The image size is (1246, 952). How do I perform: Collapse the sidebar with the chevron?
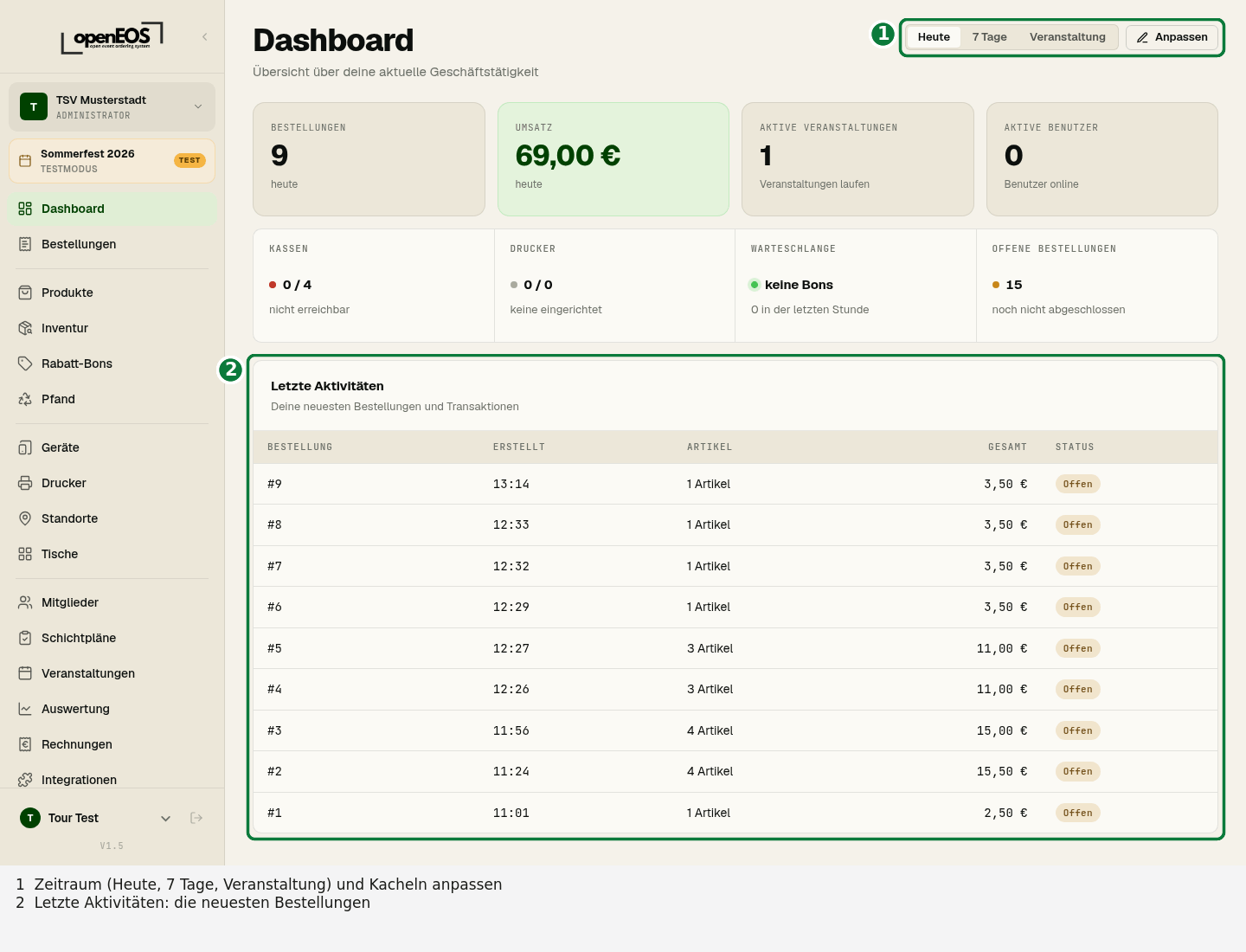(205, 36)
